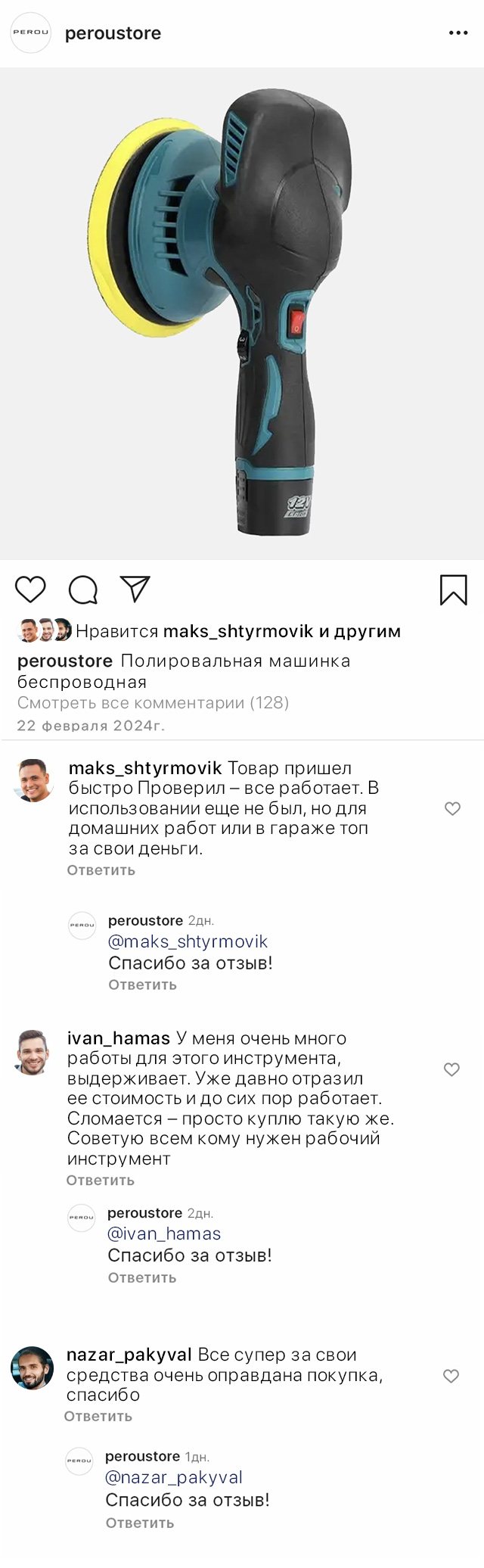Open the @nazar_pakyval mention link
Image resolution: width=484 pixels, height=1568 pixels.
point(174,1477)
